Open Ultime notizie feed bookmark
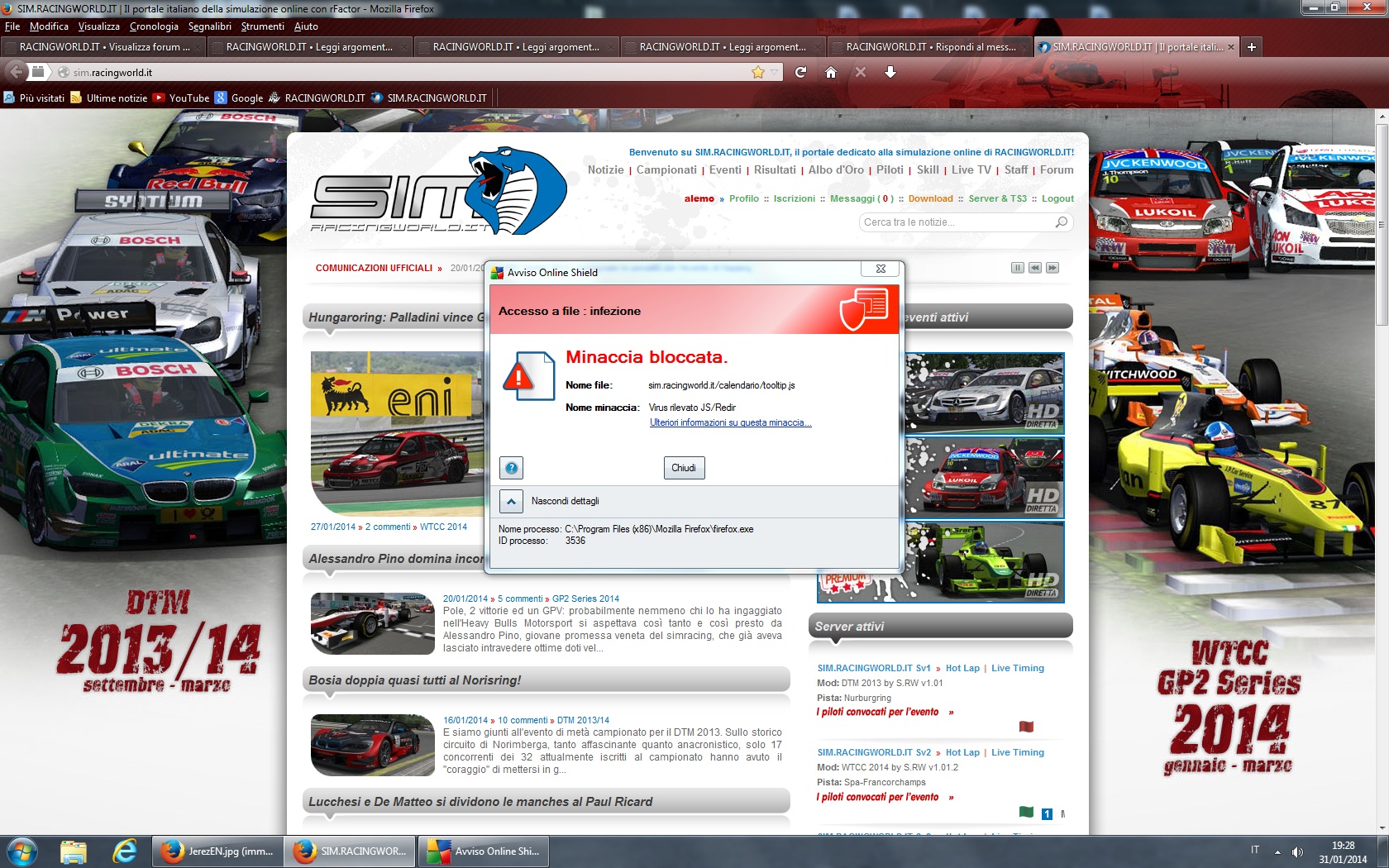 tap(109, 98)
